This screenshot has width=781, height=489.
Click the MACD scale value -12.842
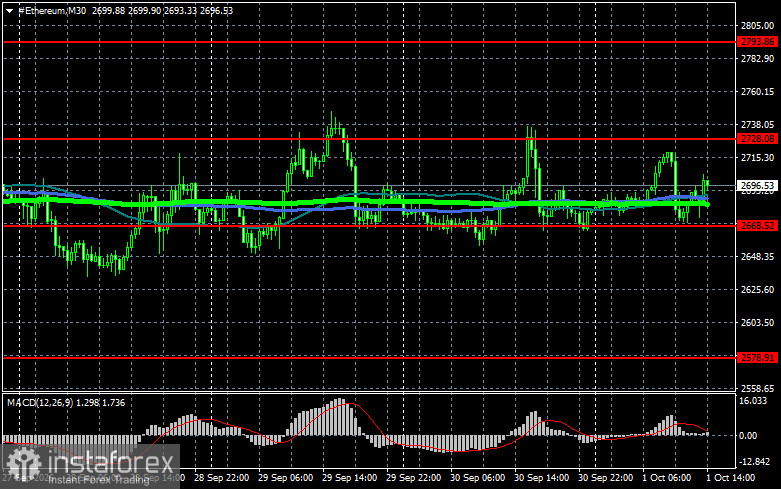pos(755,462)
